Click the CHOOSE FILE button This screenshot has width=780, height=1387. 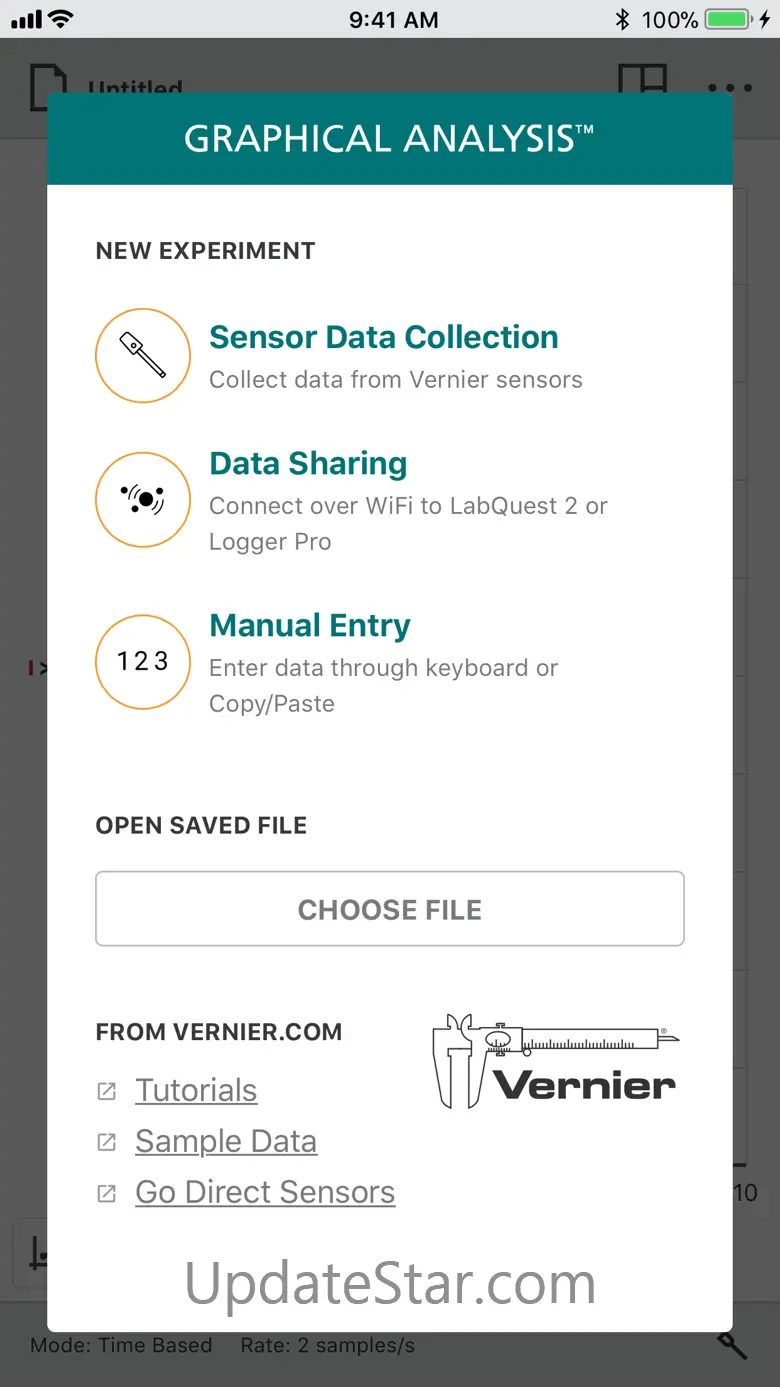click(390, 909)
